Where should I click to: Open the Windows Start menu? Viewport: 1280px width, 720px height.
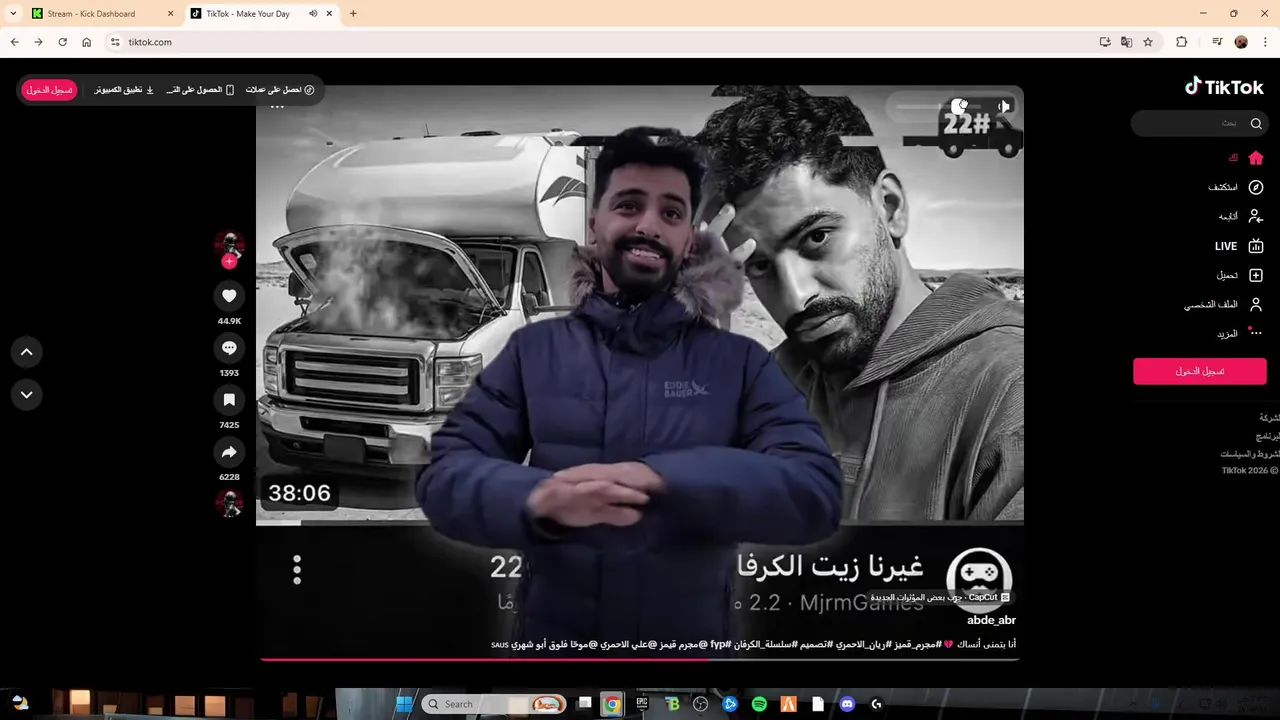tap(404, 704)
